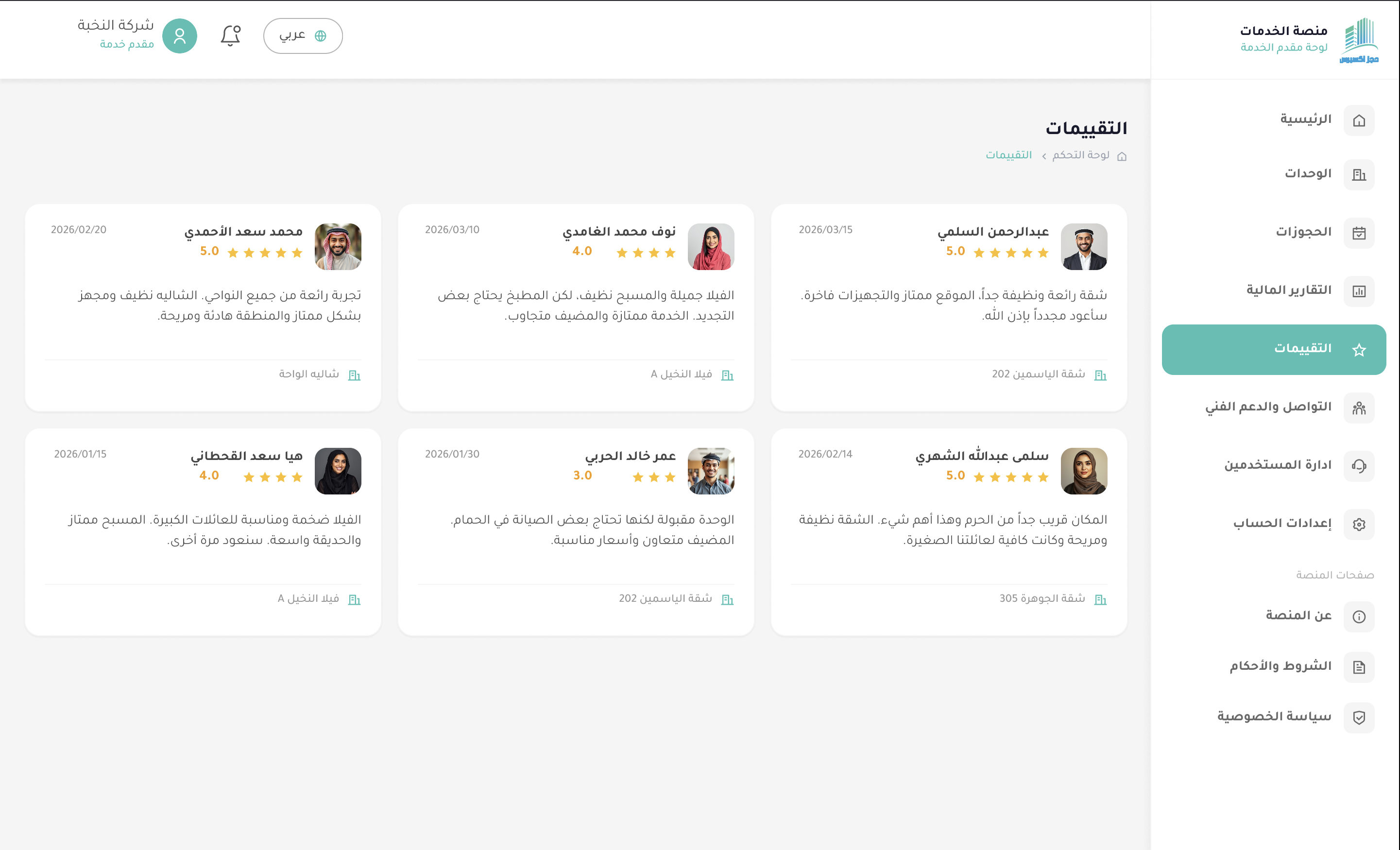The image size is (1400, 850).
Task: Click building icon in نوف محمد الغامدي's review
Action: click(727, 375)
